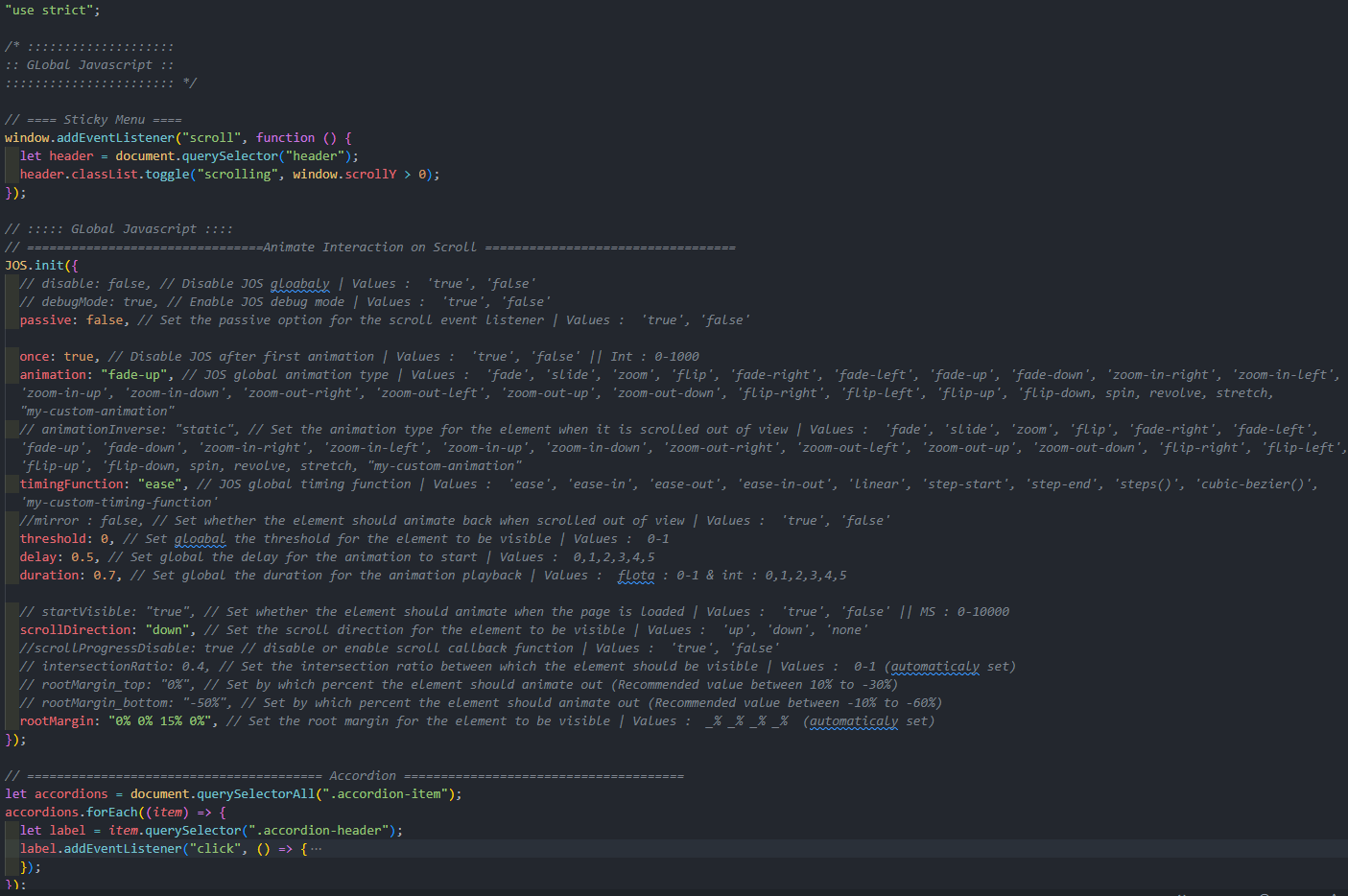
Task: Click document.querySelector("header") call
Action: coord(233,156)
